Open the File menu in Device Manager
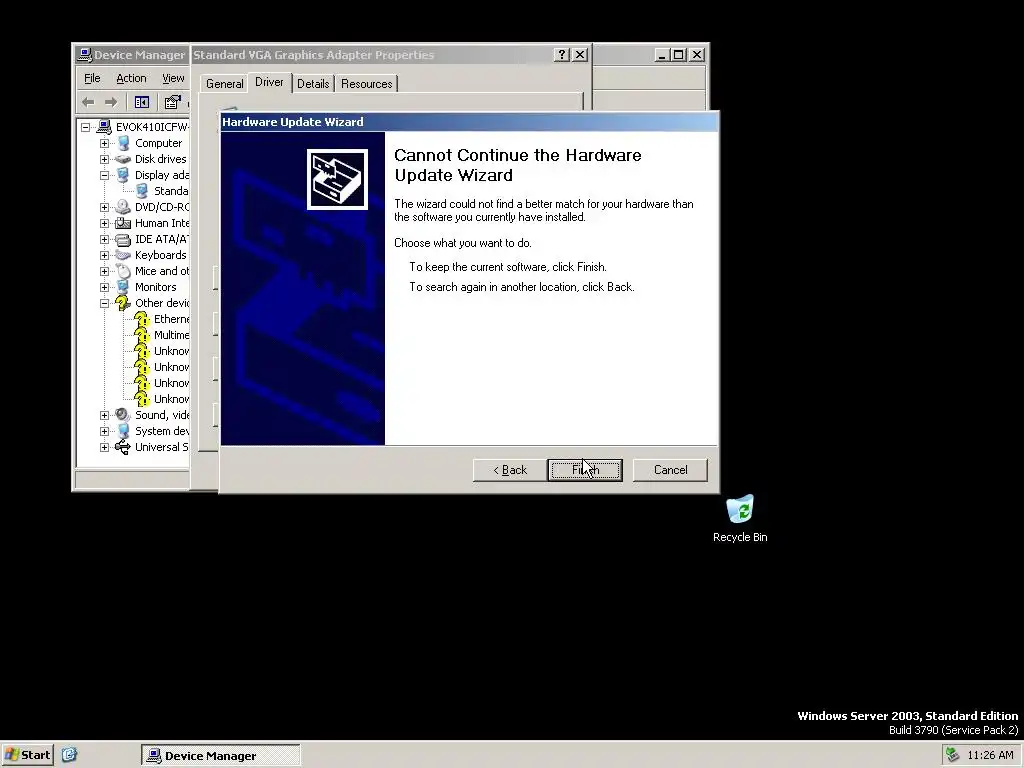Screen dimensions: 1024x768 pos(92,78)
